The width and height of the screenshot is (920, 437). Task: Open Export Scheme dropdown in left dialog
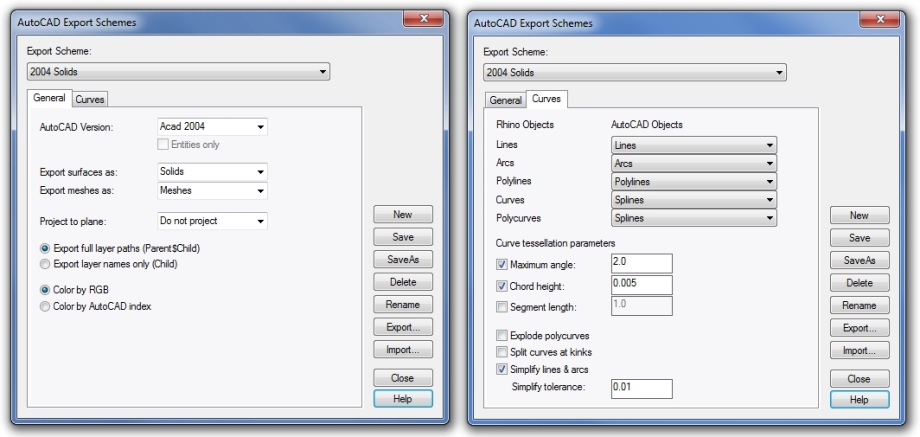[178, 72]
